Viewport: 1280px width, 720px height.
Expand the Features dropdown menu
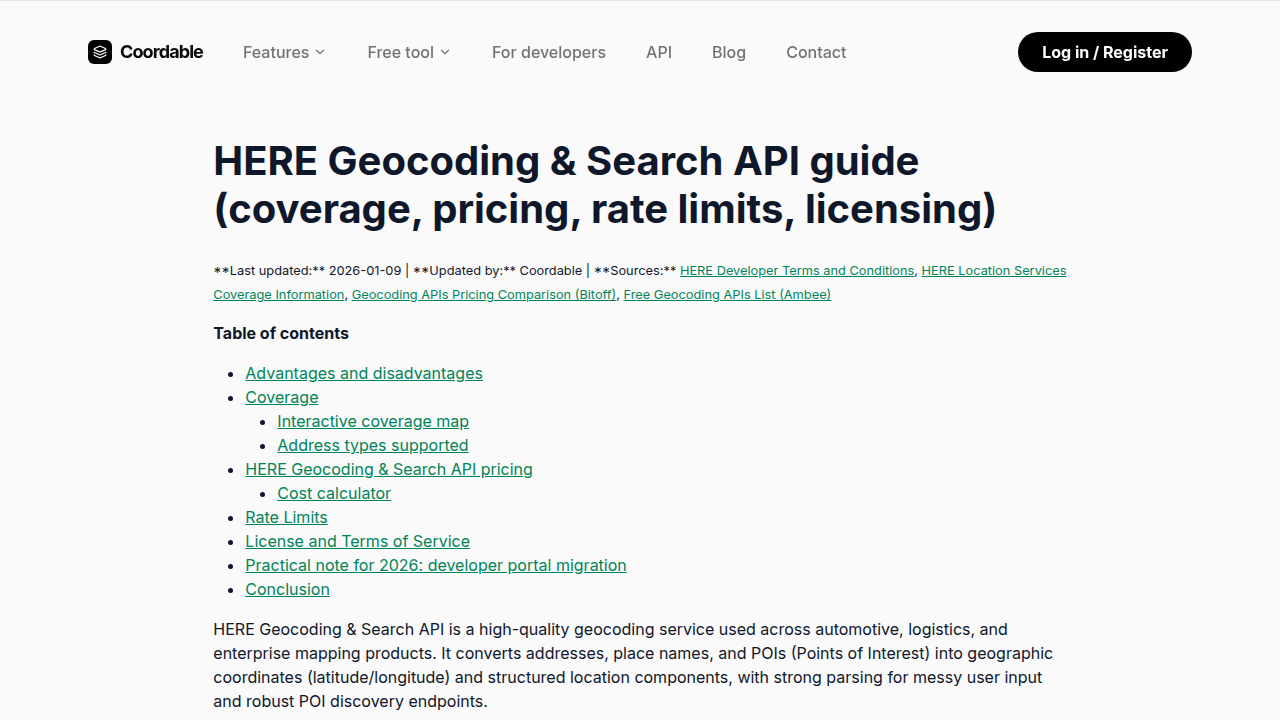(x=284, y=52)
